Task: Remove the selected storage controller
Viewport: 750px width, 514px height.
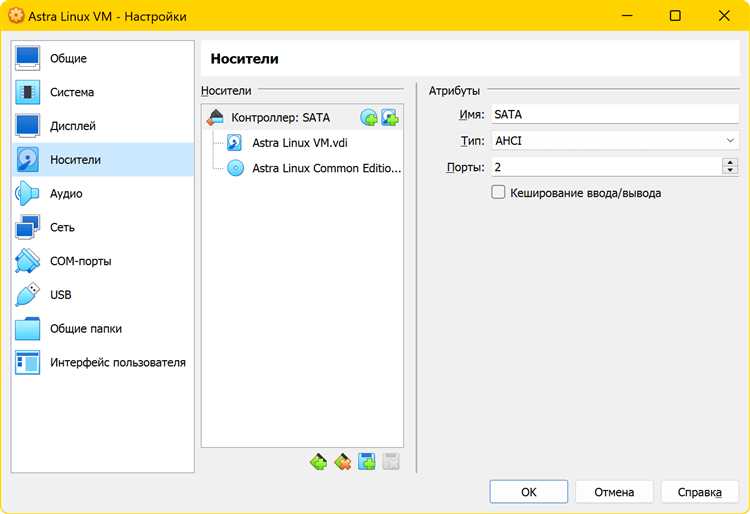Action: (343, 462)
